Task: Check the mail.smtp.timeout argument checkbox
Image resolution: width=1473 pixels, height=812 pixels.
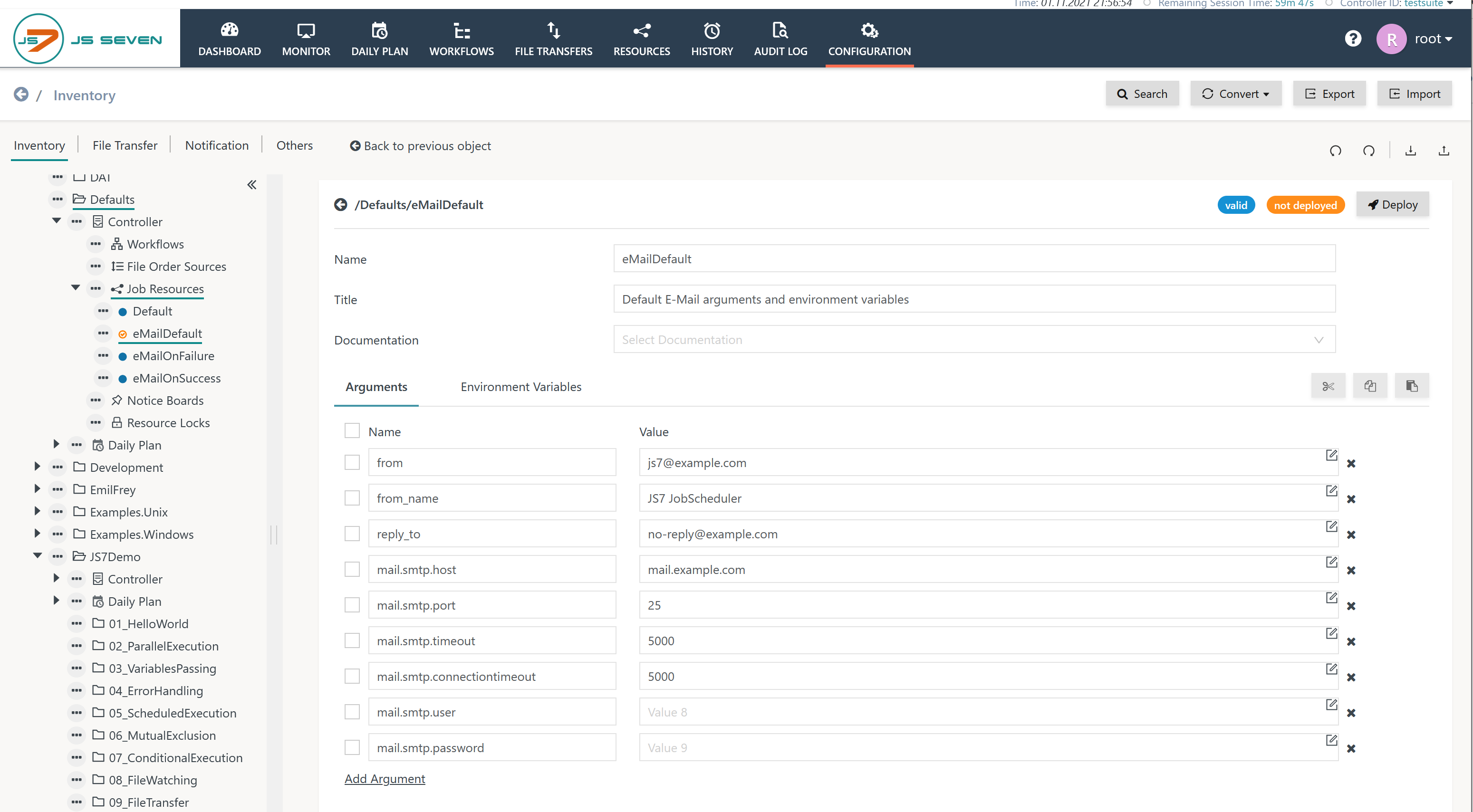Action: [x=352, y=640]
